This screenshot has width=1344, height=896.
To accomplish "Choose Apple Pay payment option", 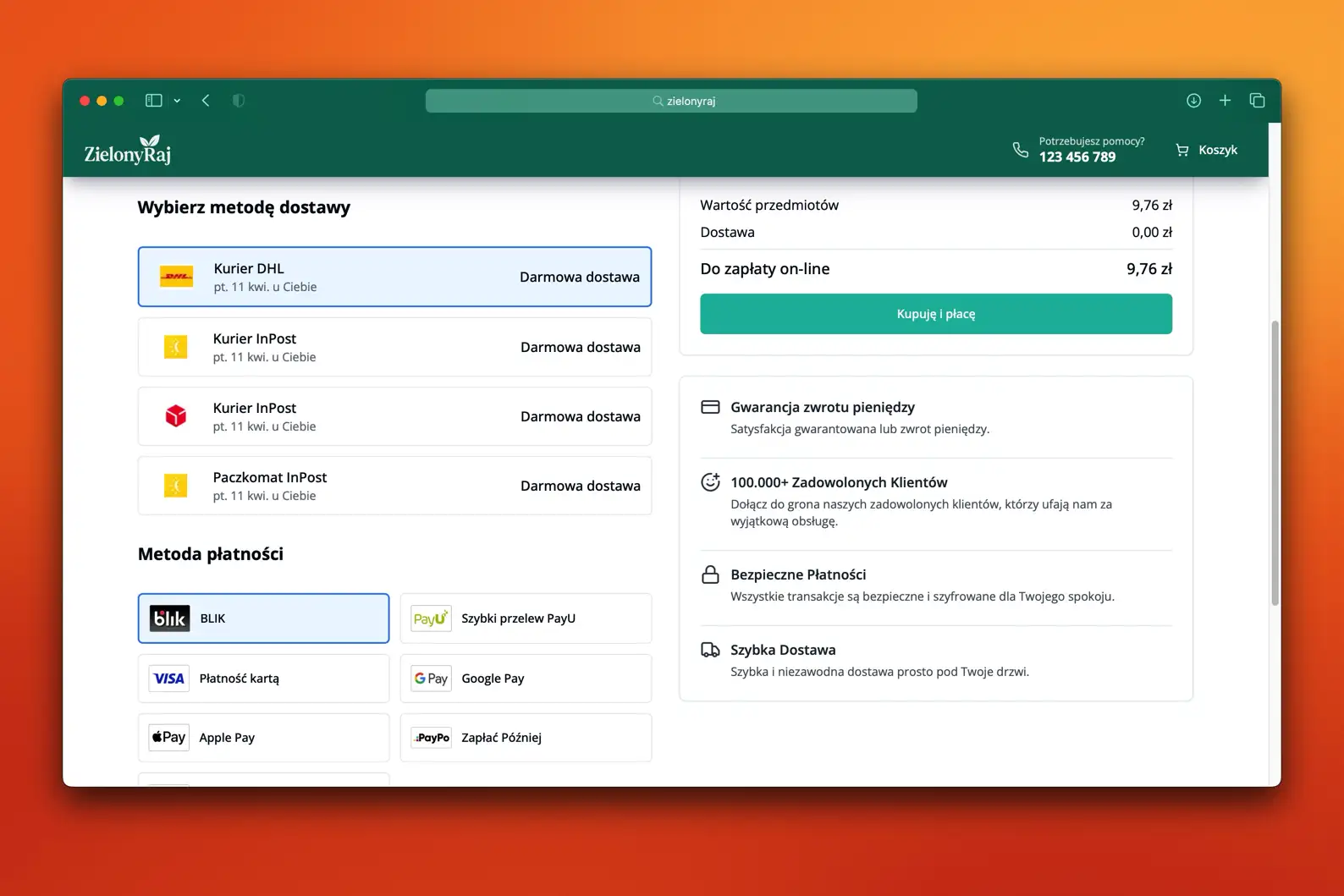I will (x=263, y=738).
